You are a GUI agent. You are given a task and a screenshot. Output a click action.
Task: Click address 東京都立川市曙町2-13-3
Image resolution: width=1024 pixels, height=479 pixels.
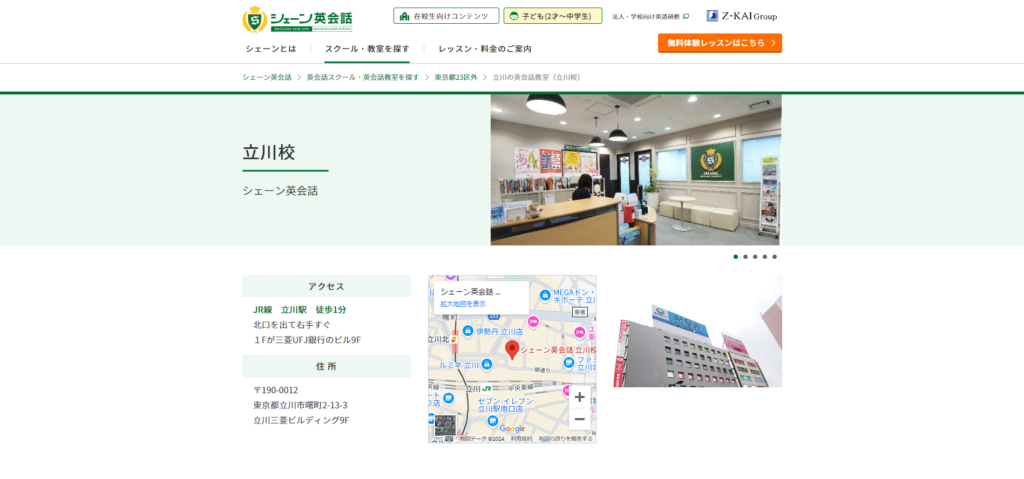tap(300, 405)
